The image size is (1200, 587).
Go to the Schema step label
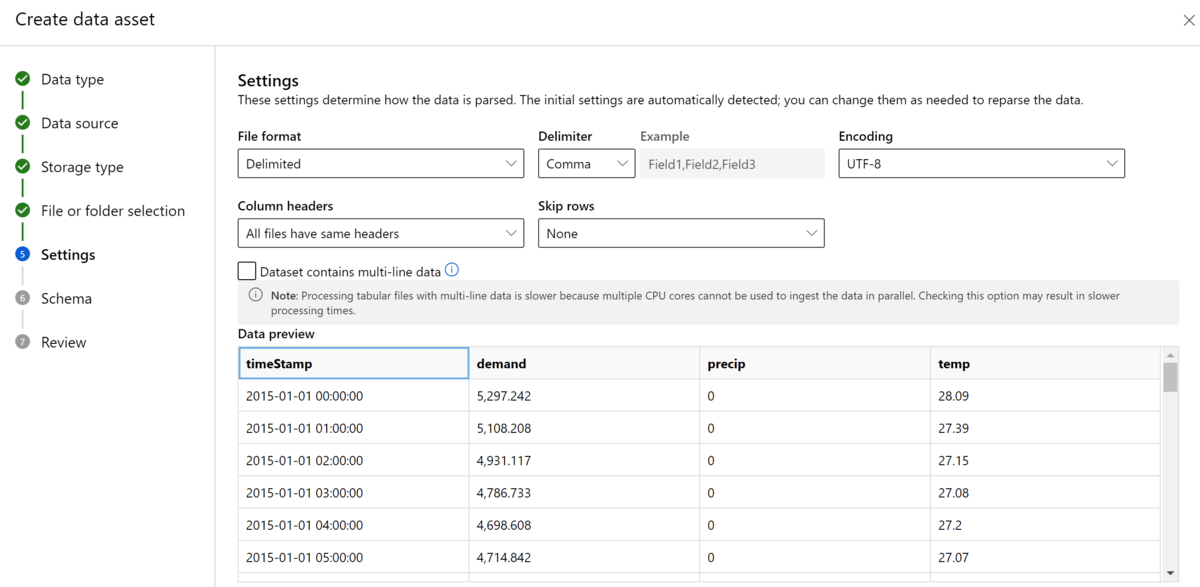(66, 298)
